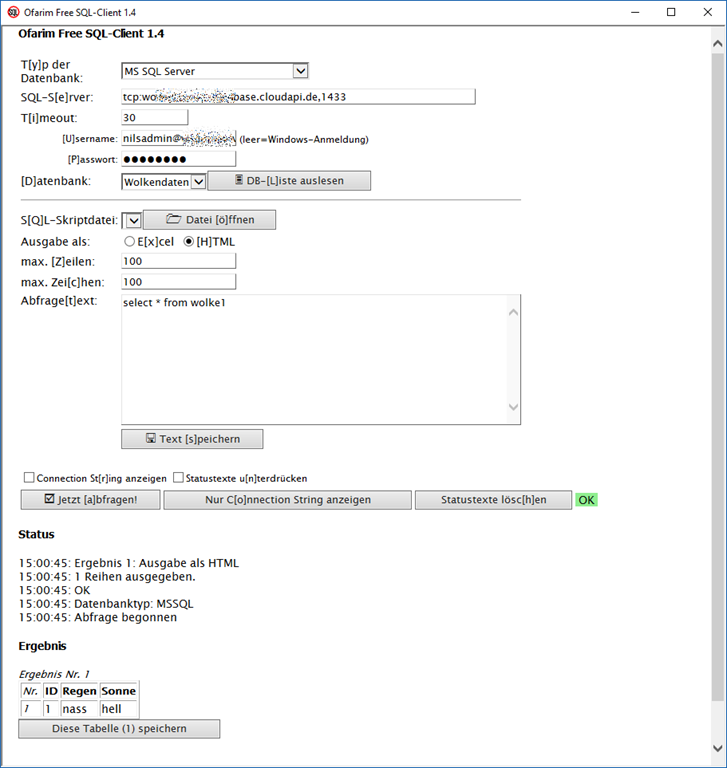Maximize the Ofarim SQL-Client window

pyautogui.click(x=671, y=12)
